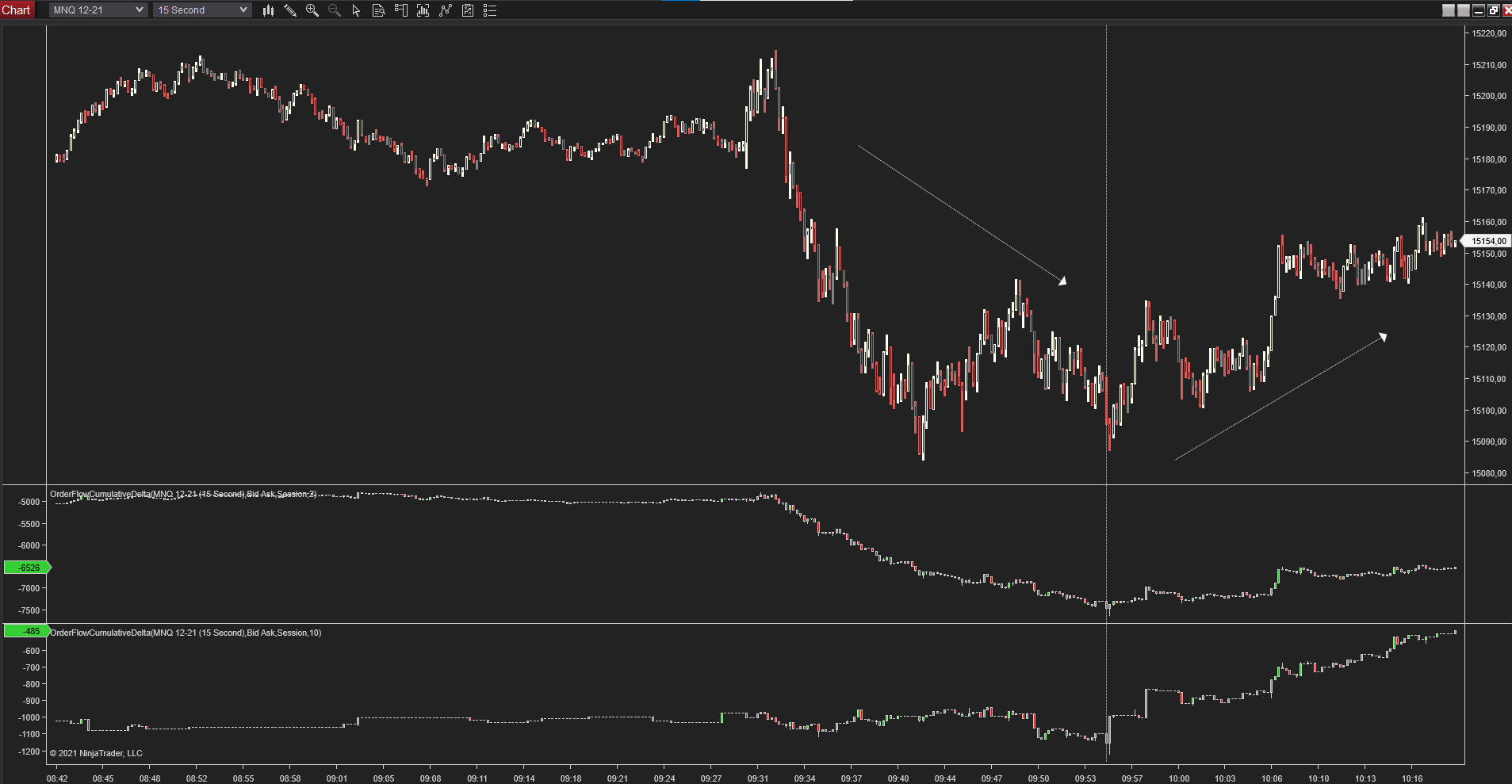
Task: Click the 15200,00 price axis label
Action: [1489, 96]
